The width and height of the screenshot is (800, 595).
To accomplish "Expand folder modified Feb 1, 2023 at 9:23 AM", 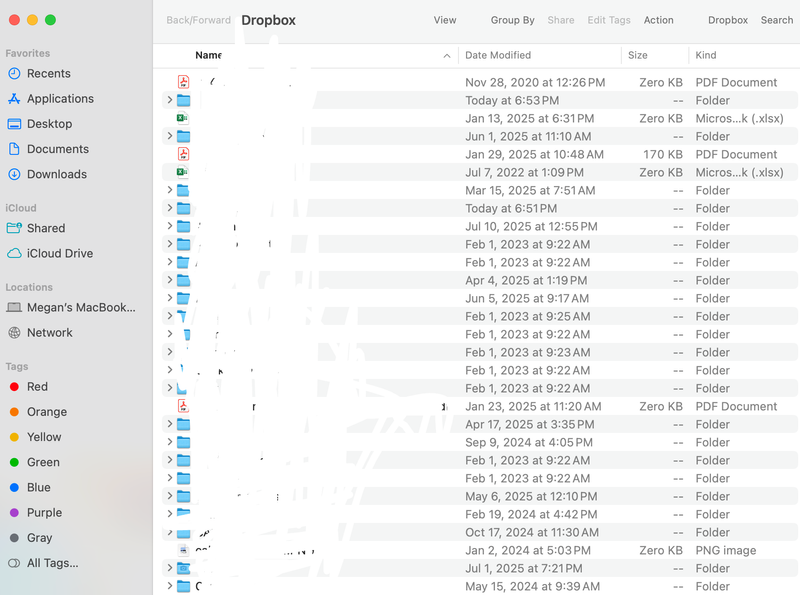I will 169,352.
